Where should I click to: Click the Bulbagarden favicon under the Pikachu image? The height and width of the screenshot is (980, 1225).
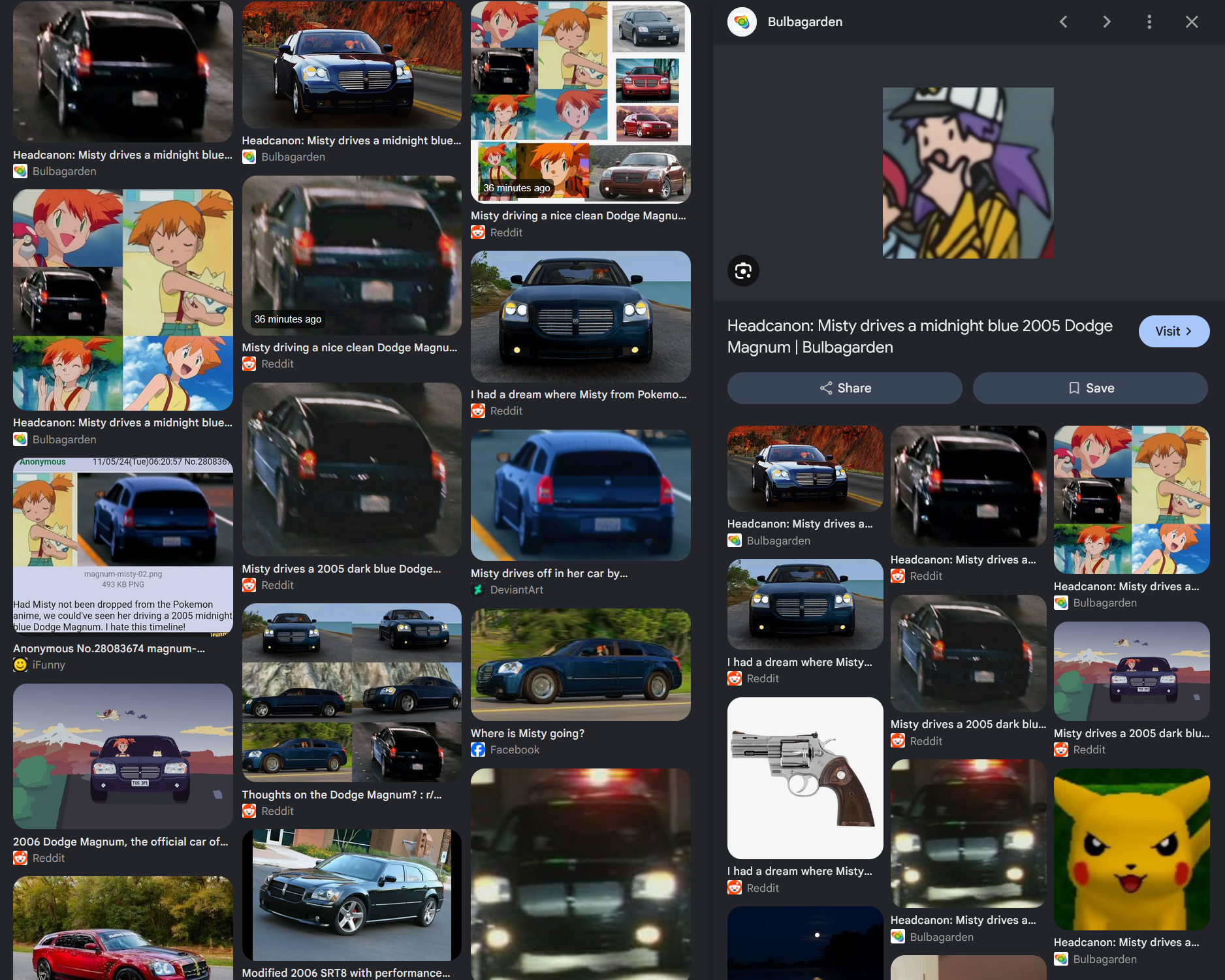click(1061, 959)
